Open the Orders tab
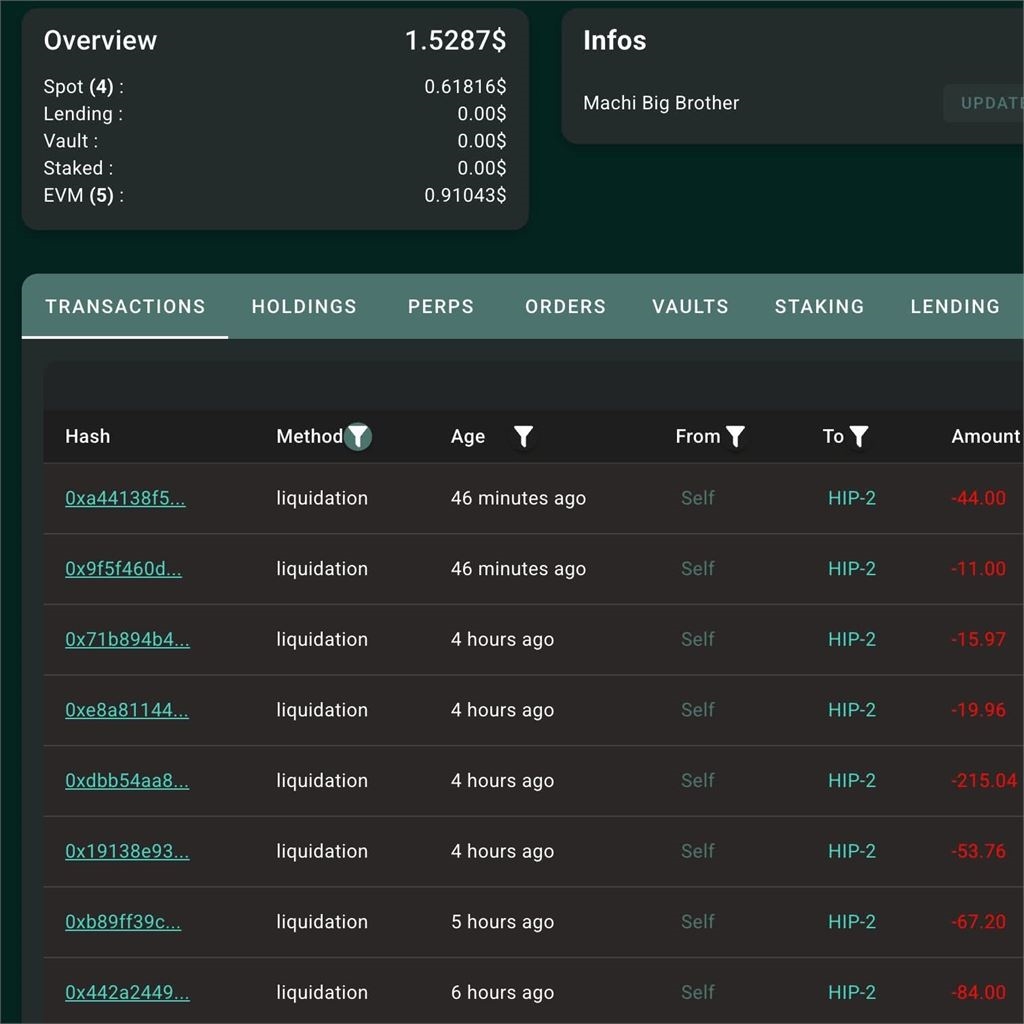Image resolution: width=1024 pixels, height=1024 pixels. click(x=566, y=306)
